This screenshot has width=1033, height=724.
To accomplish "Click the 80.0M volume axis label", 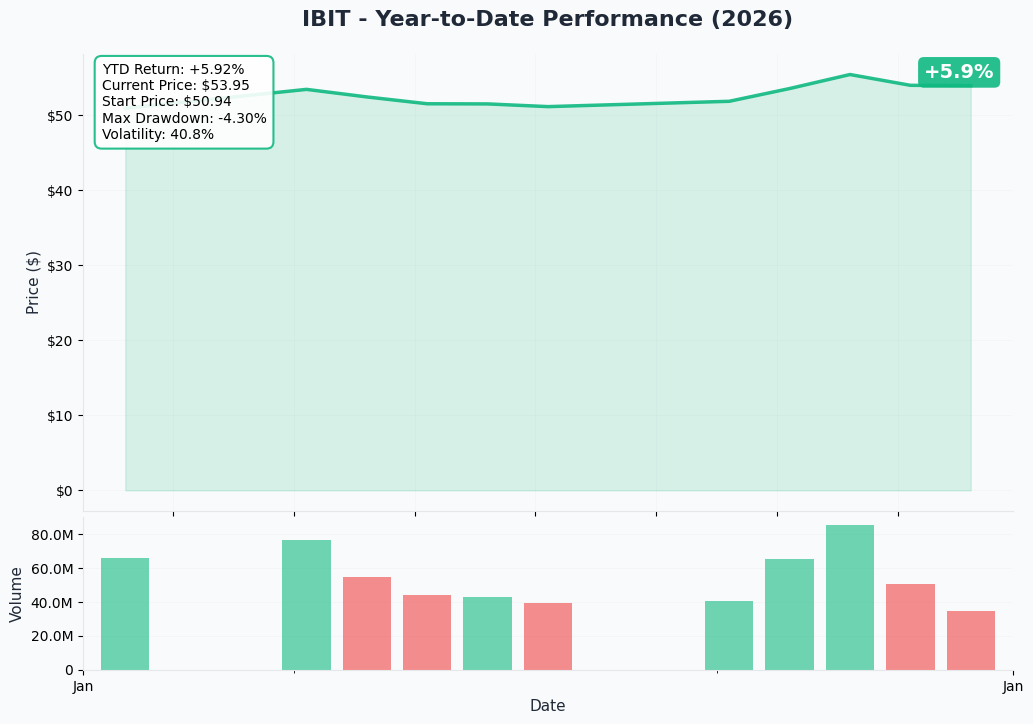I will tap(52, 535).
